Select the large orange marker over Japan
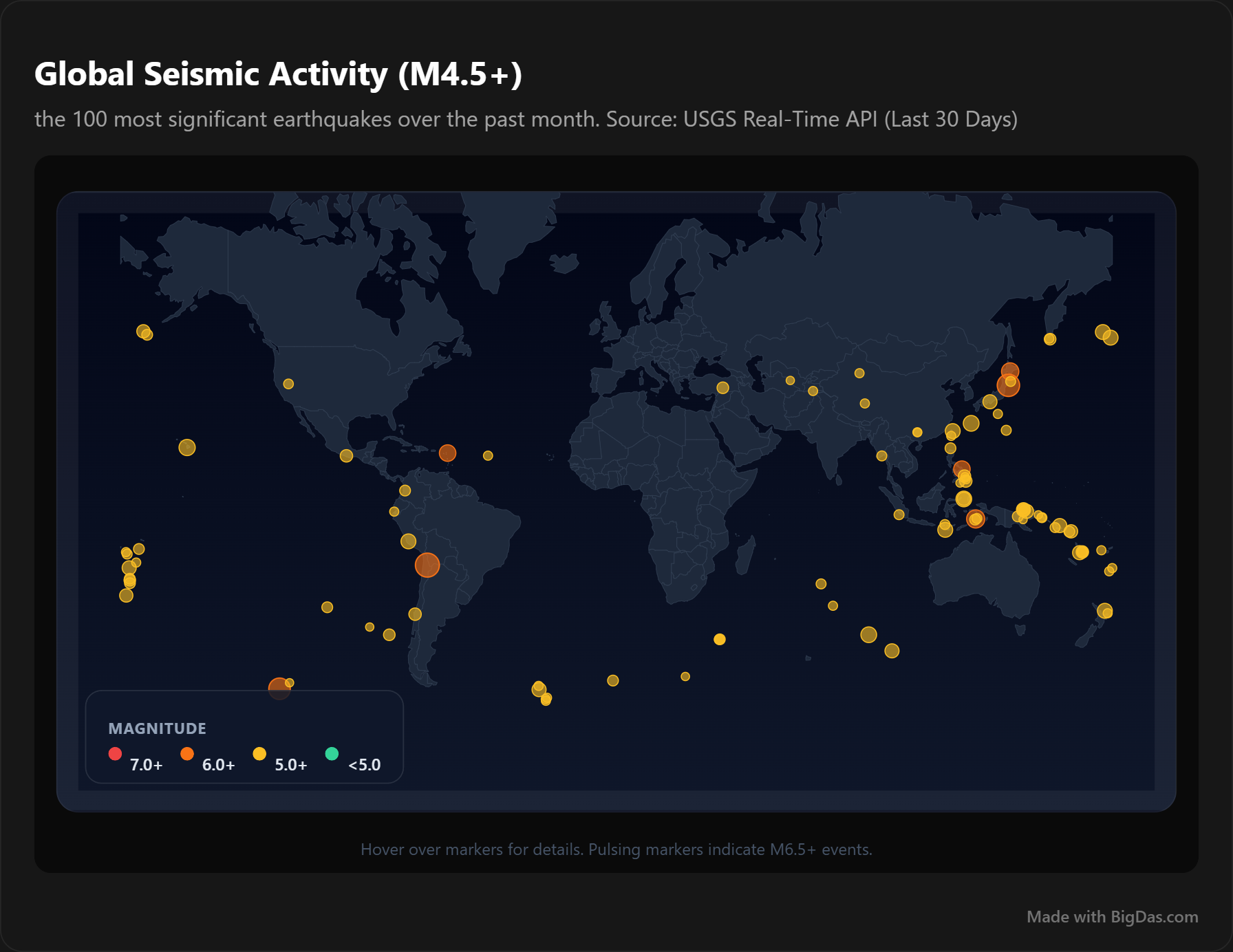 coord(1008,385)
